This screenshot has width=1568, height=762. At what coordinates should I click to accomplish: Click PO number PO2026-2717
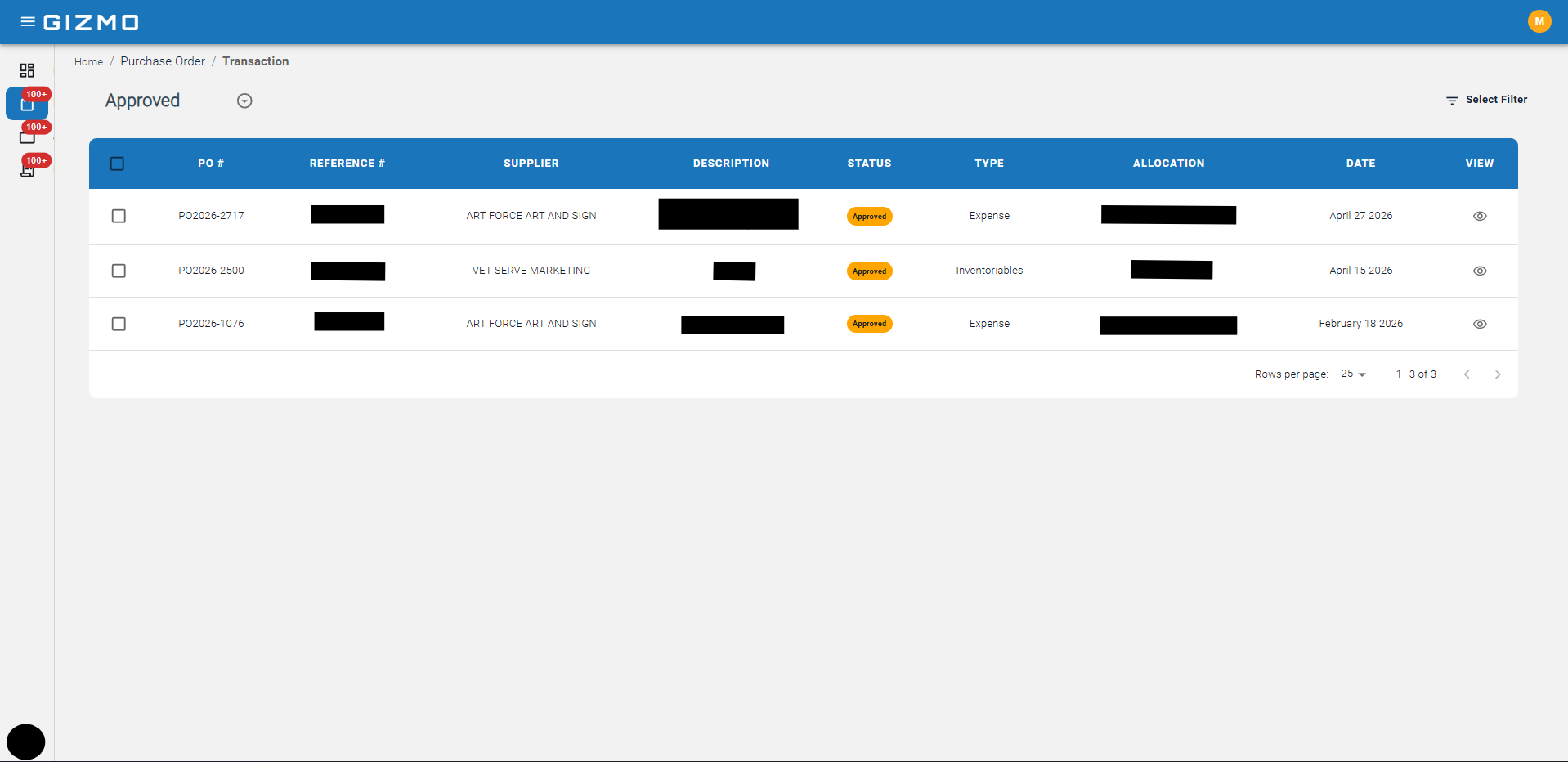pos(211,216)
